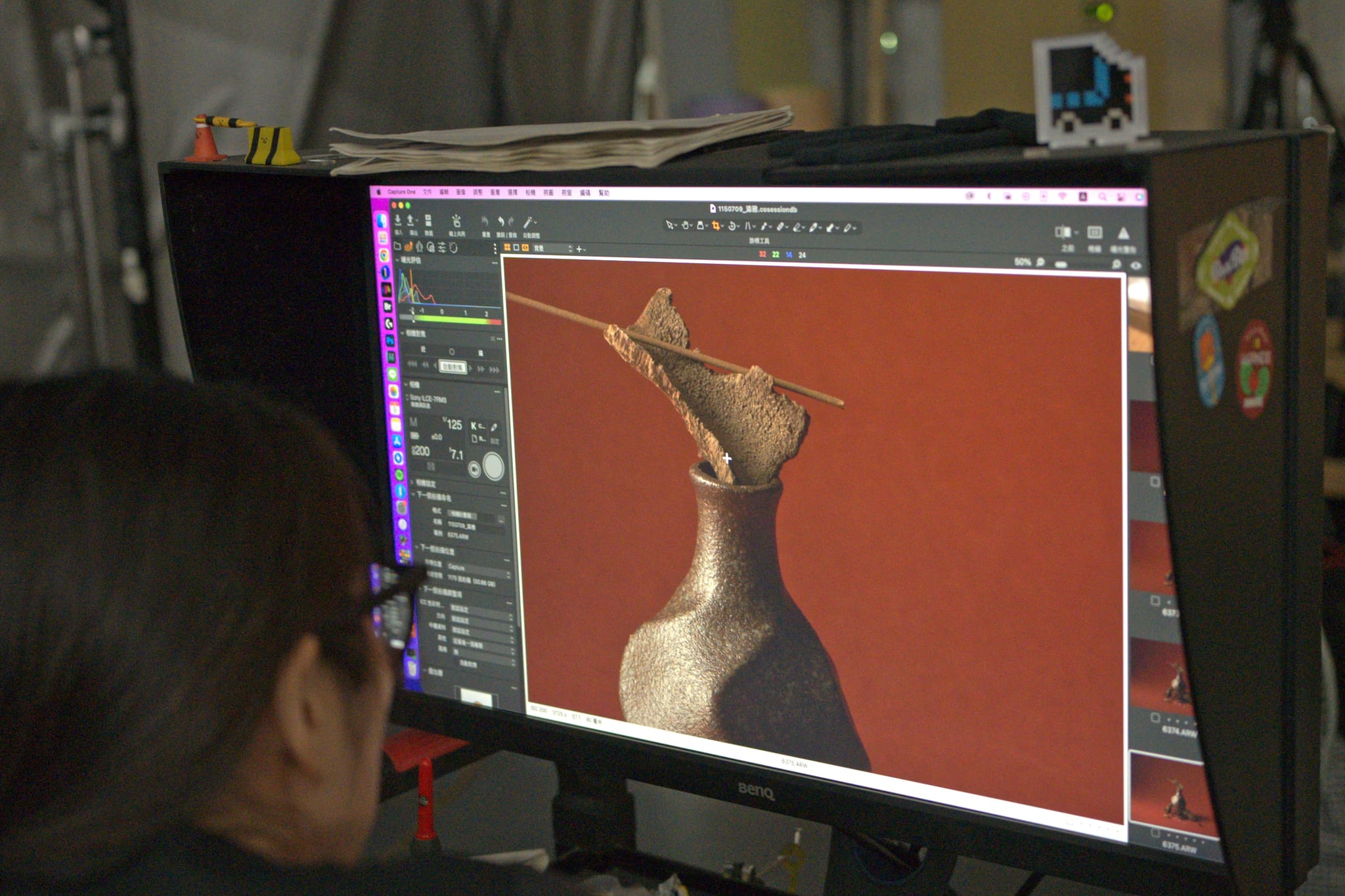The image size is (1345, 896).
Task: Click the naming format options button
Action: coord(501,519)
